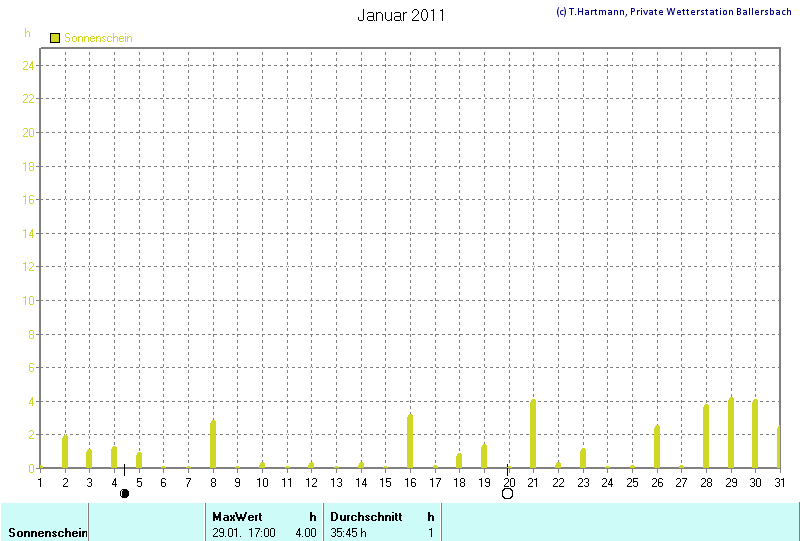This screenshot has width=800, height=541.
Task: Click the Sonnenschein legend label
Action: [x=98, y=38]
